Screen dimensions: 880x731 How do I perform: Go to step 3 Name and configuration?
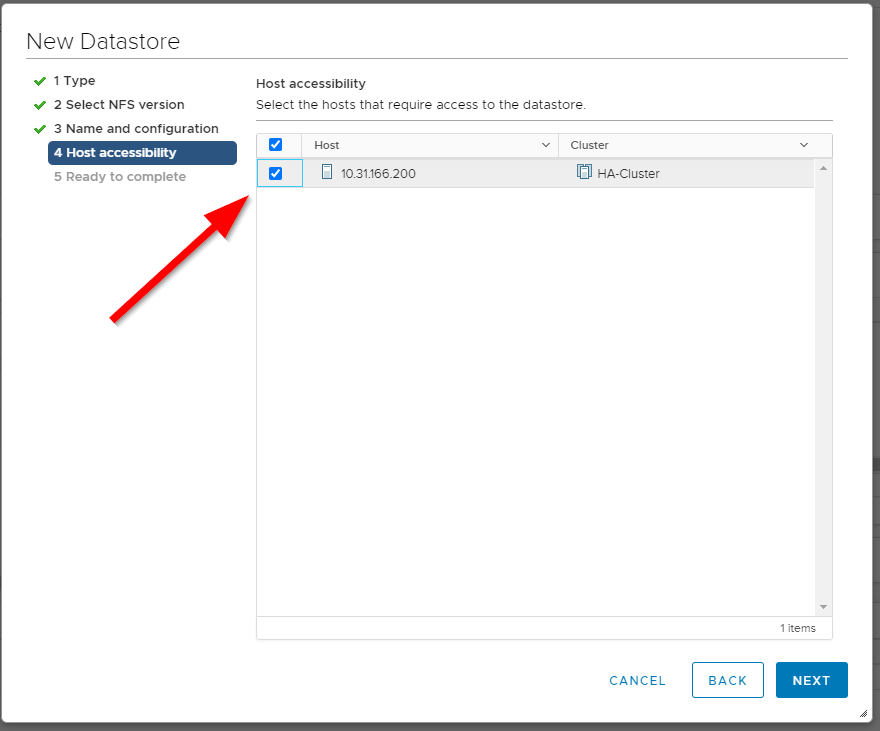coord(136,129)
